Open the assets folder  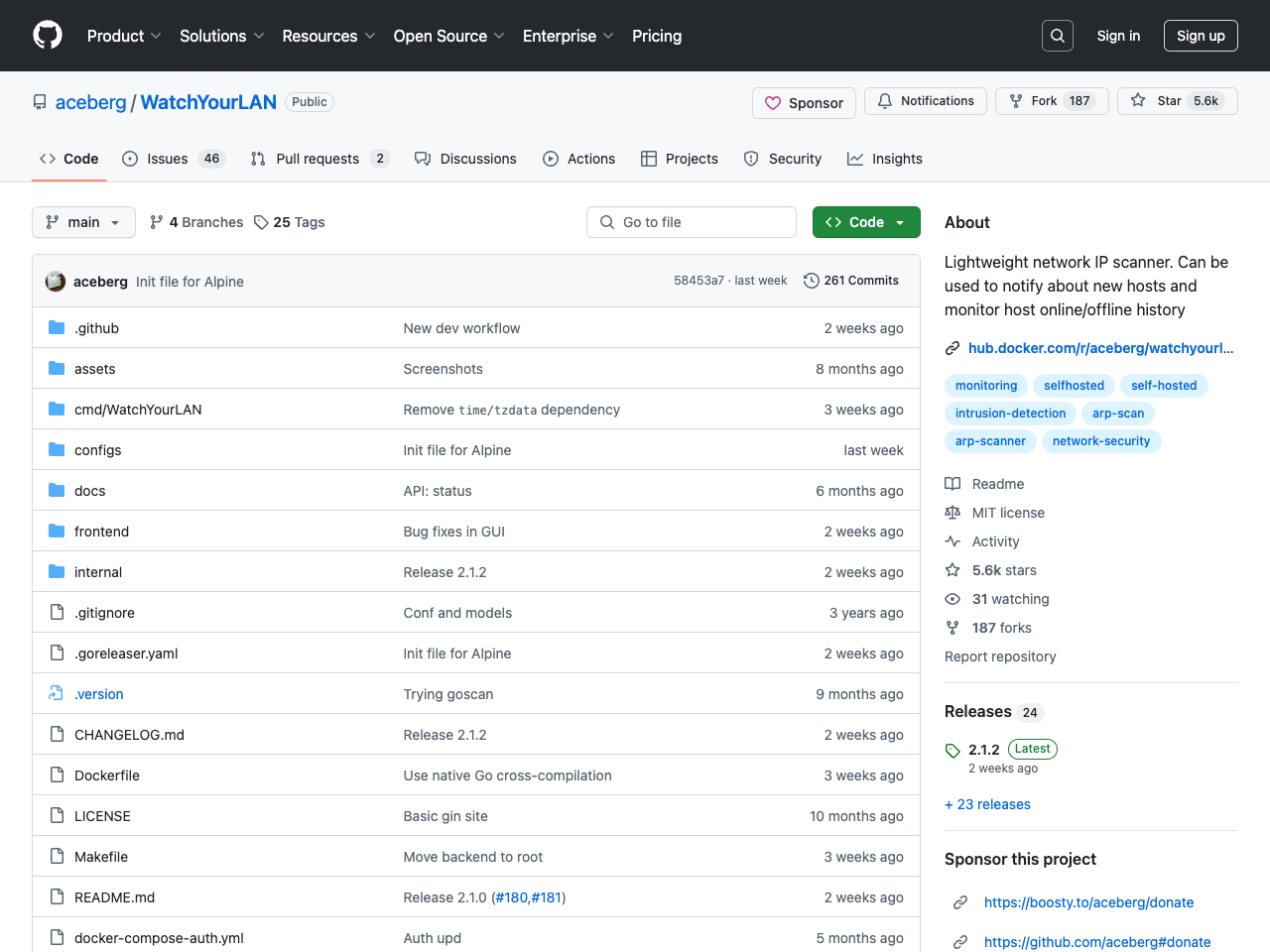click(94, 369)
